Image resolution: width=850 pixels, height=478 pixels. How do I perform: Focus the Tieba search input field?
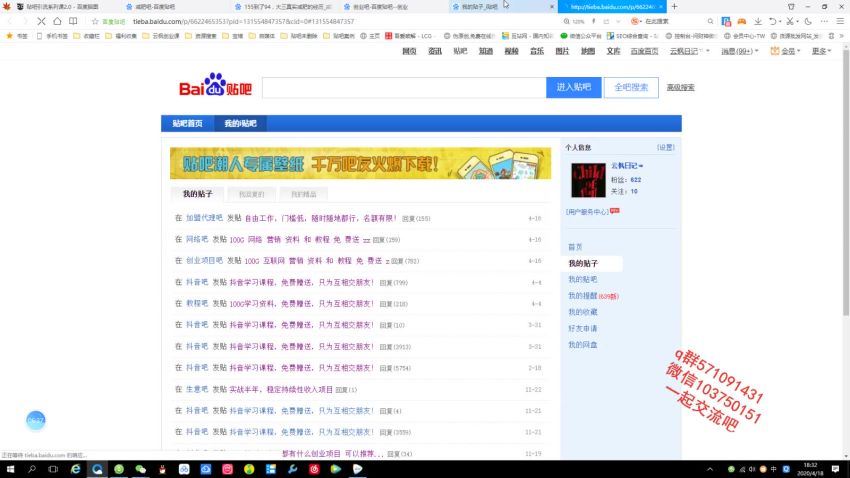coord(404,87)
